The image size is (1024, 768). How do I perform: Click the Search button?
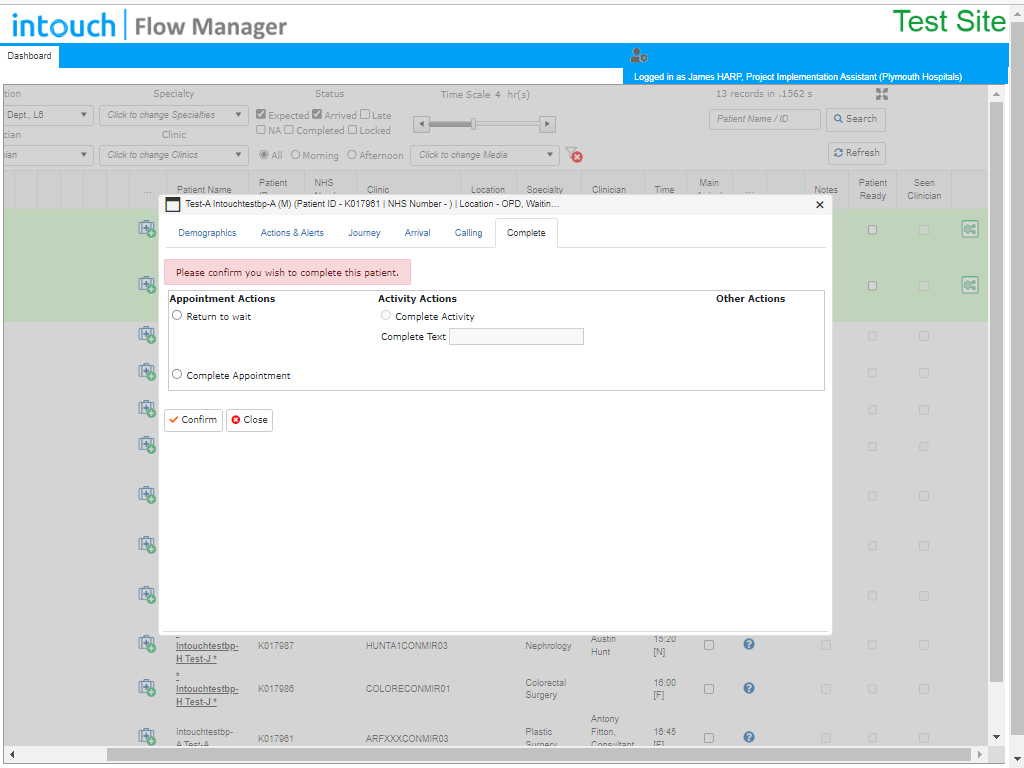(x=856, y=119)
